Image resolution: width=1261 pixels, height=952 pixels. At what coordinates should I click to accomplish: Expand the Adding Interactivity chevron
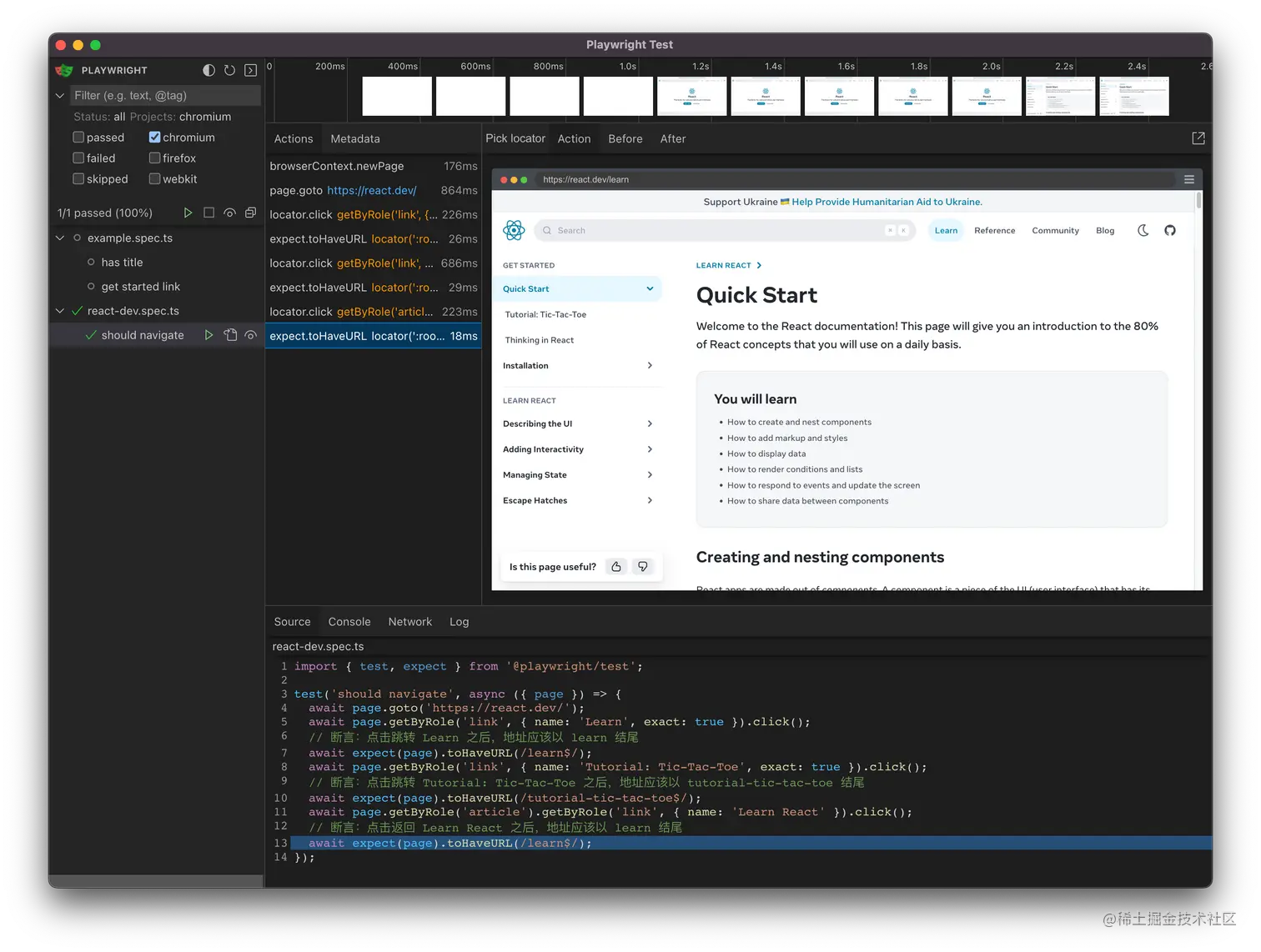coord(650,449)
